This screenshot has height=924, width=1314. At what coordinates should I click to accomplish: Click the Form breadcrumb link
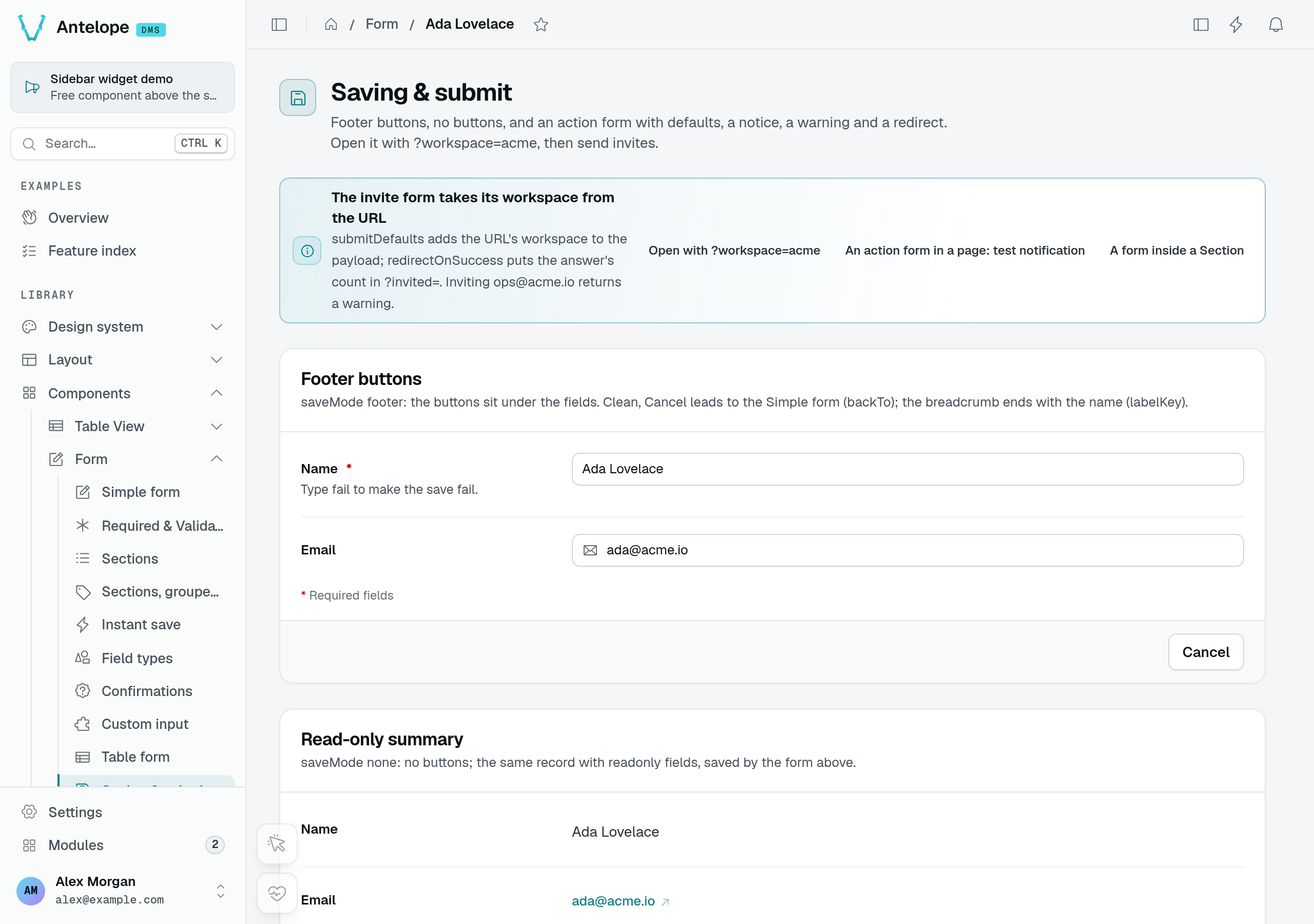point(382,24)
